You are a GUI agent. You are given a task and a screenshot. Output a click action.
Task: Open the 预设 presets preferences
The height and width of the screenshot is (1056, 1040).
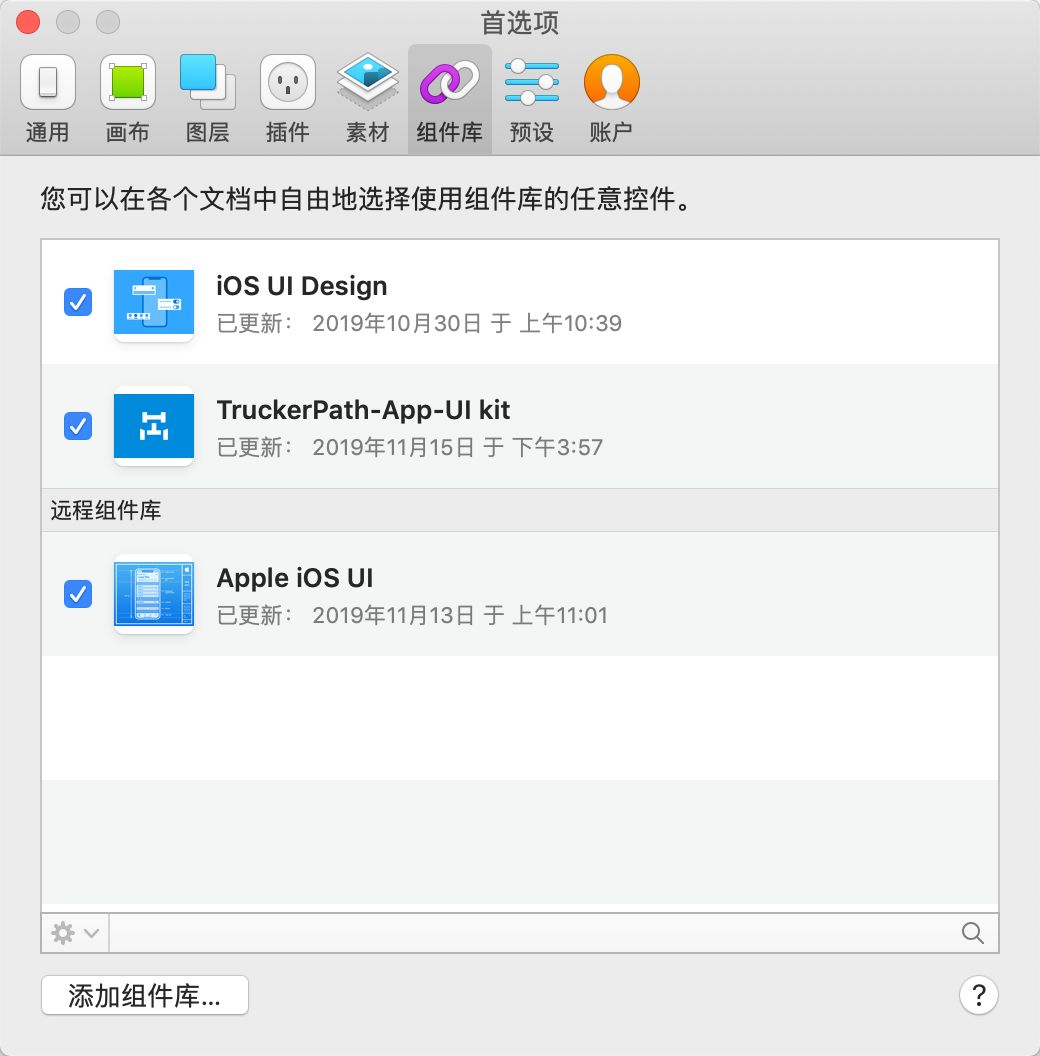[531, 99]
